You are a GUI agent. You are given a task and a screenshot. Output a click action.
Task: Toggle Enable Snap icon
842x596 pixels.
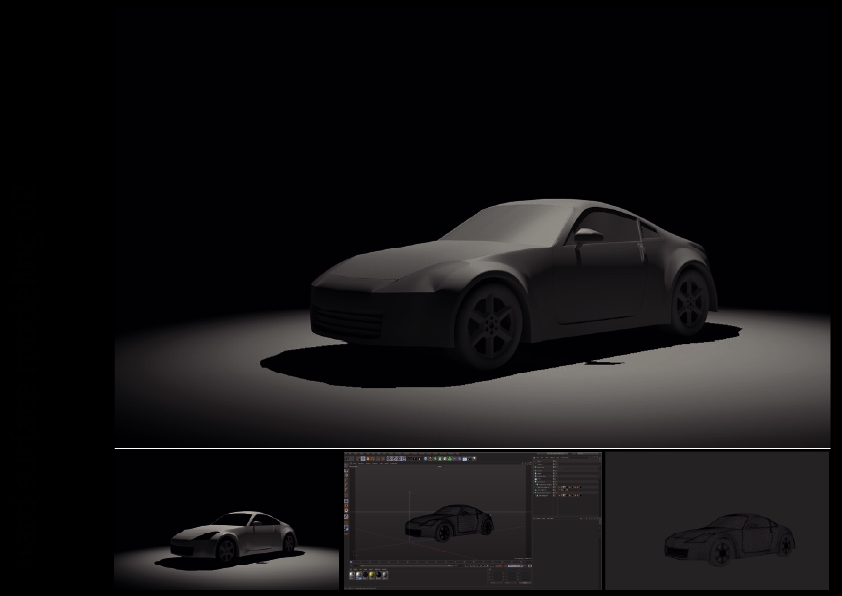(346, 517)
